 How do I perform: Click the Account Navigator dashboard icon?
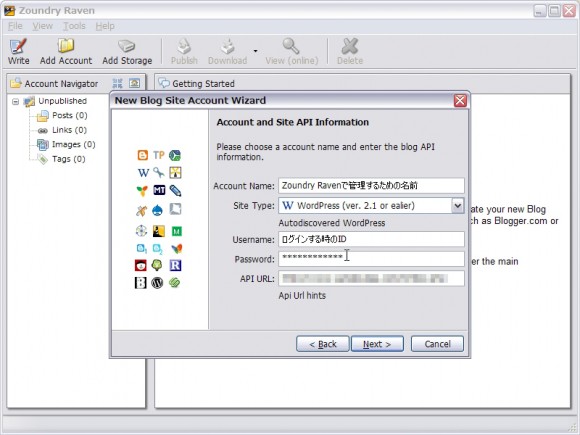(135, 83)
